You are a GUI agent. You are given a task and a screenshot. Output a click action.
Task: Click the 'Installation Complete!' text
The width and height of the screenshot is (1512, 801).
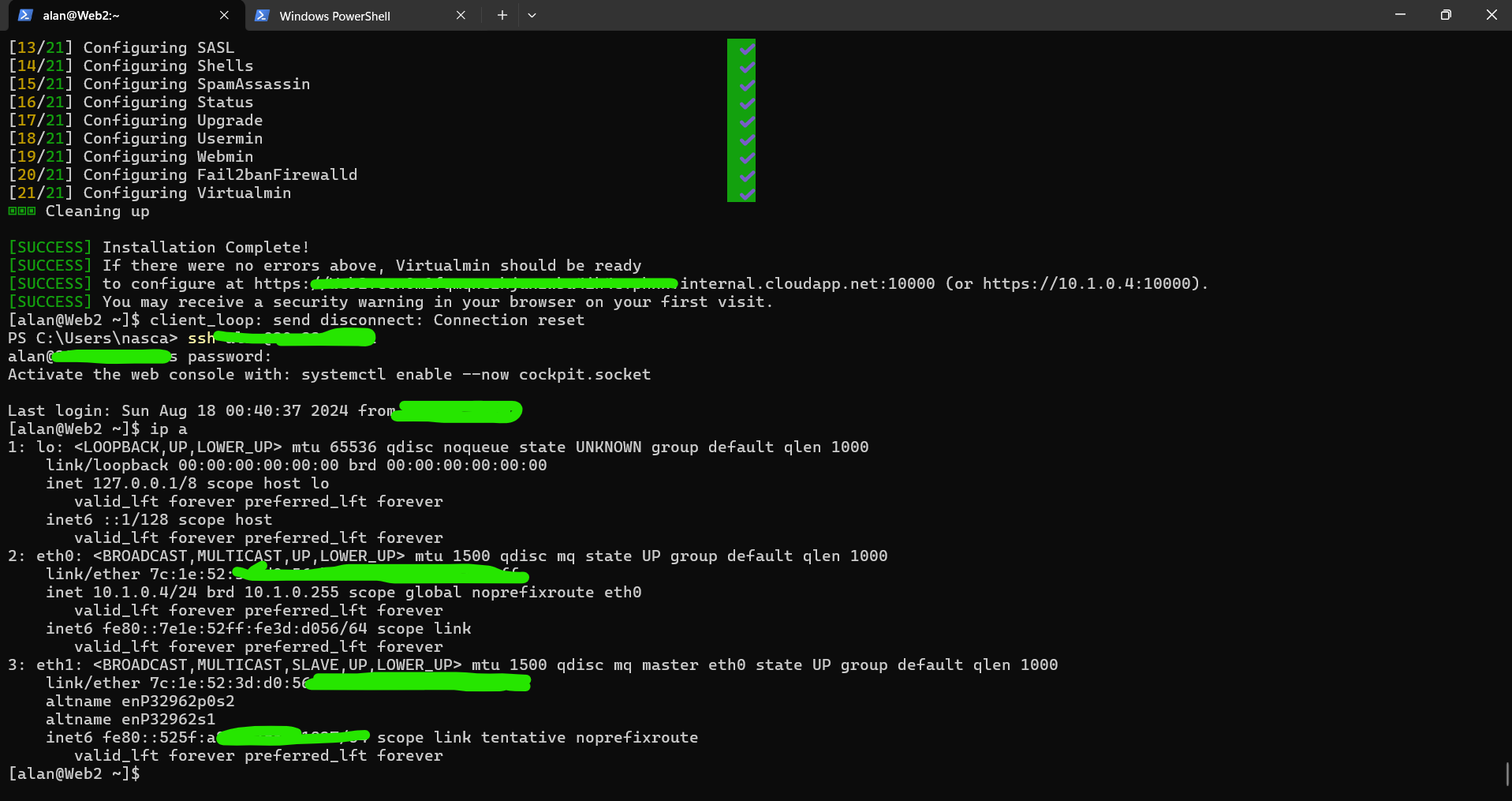click(206, 248)
